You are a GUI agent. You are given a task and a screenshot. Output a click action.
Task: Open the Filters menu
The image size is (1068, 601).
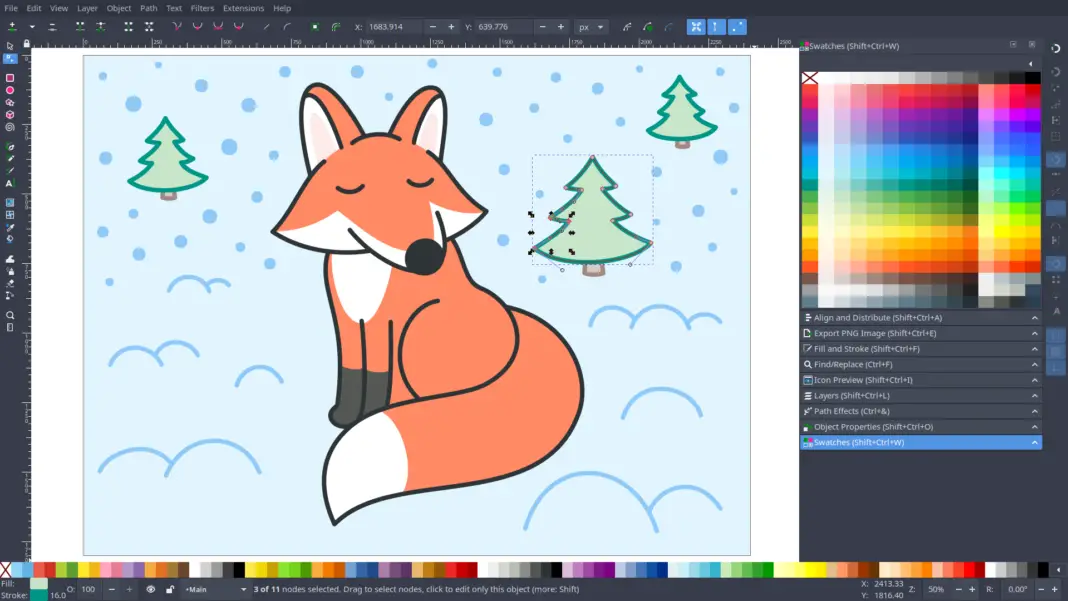pyautogui.click(x=202, y=8)
